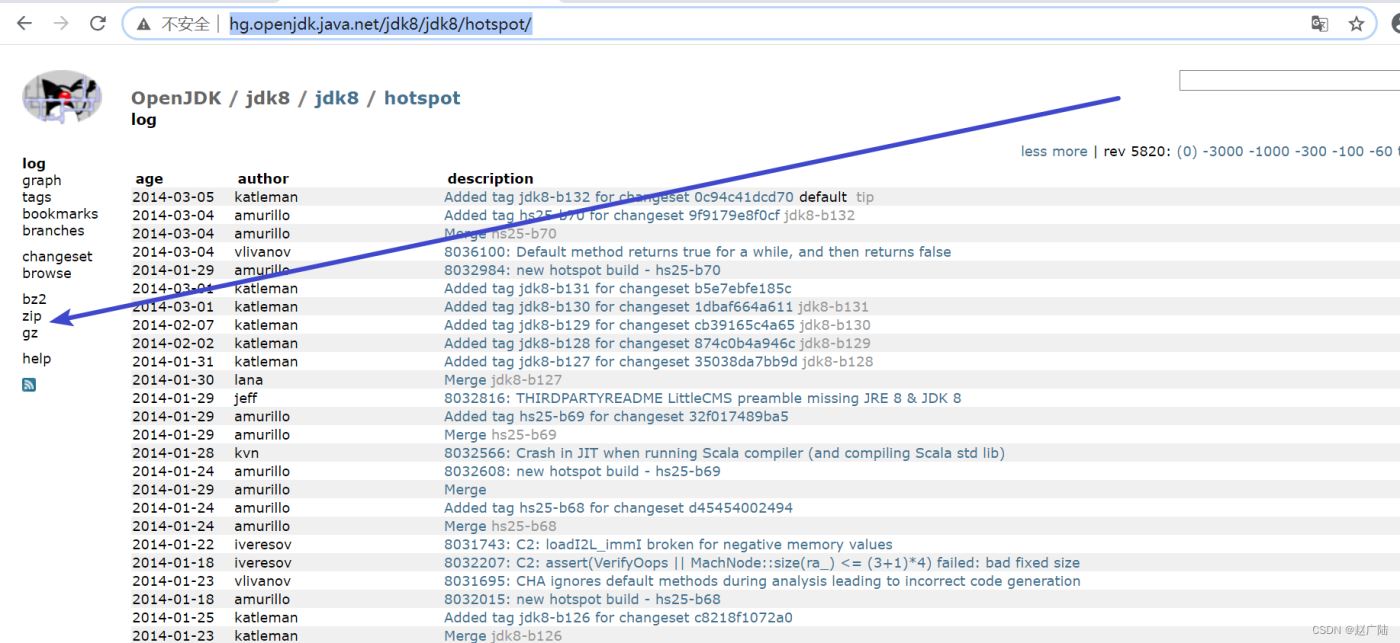Open the changeset sidebar link
Viewport: 1400px width, 643px height.
click(x=57, y=256)
